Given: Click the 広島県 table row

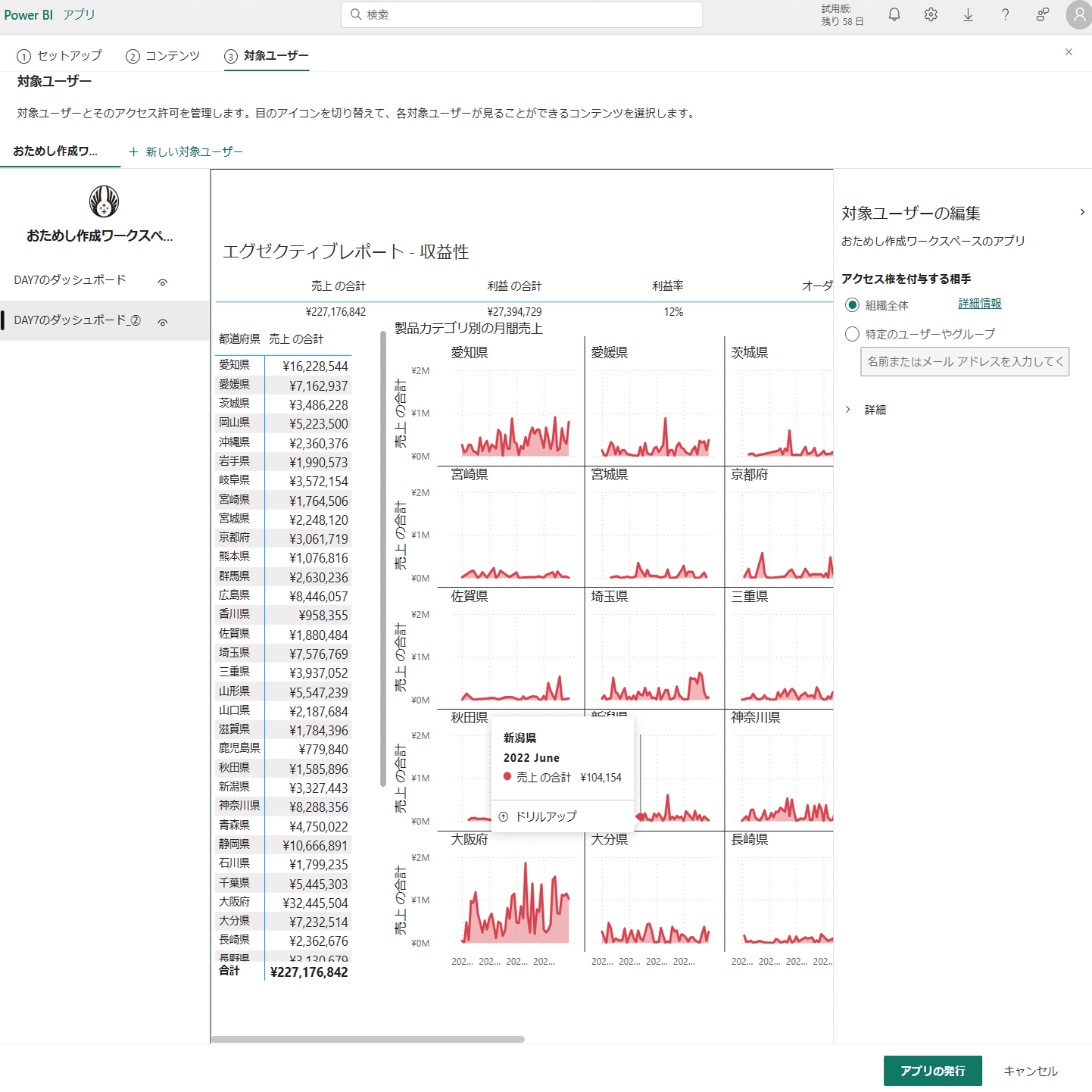Looking at the screenshot, I should pyautogui.click(x=283, y=596).
